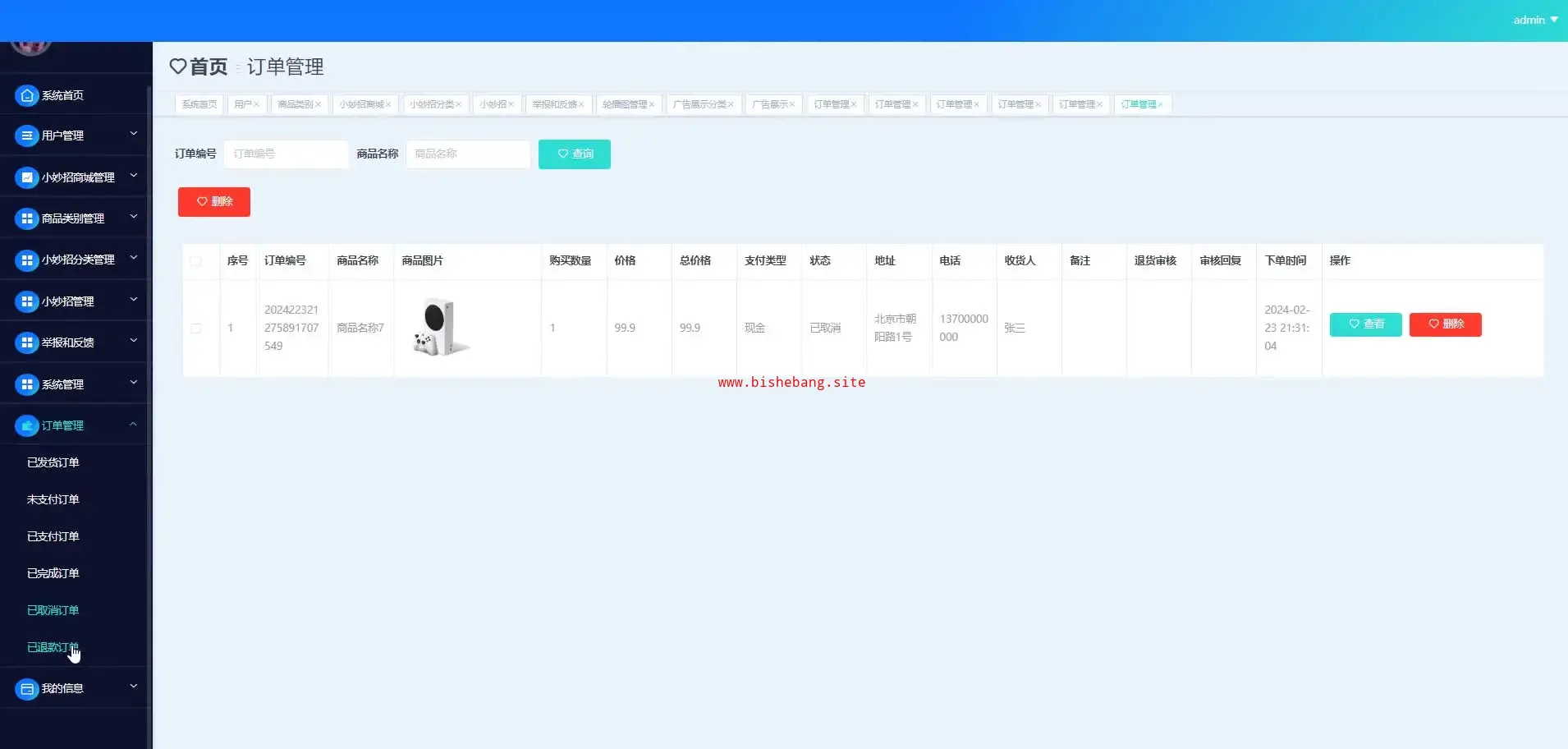This screenshot has width=1568, height=749.
Task: Click the 系统首页 house icon in the sidebar
Action: point(27,95)
